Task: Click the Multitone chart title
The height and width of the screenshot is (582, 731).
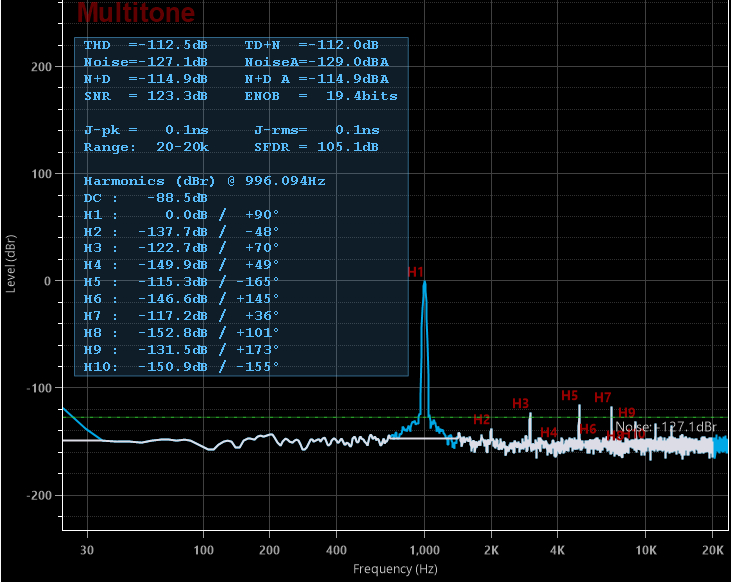Action: [136, 13]
